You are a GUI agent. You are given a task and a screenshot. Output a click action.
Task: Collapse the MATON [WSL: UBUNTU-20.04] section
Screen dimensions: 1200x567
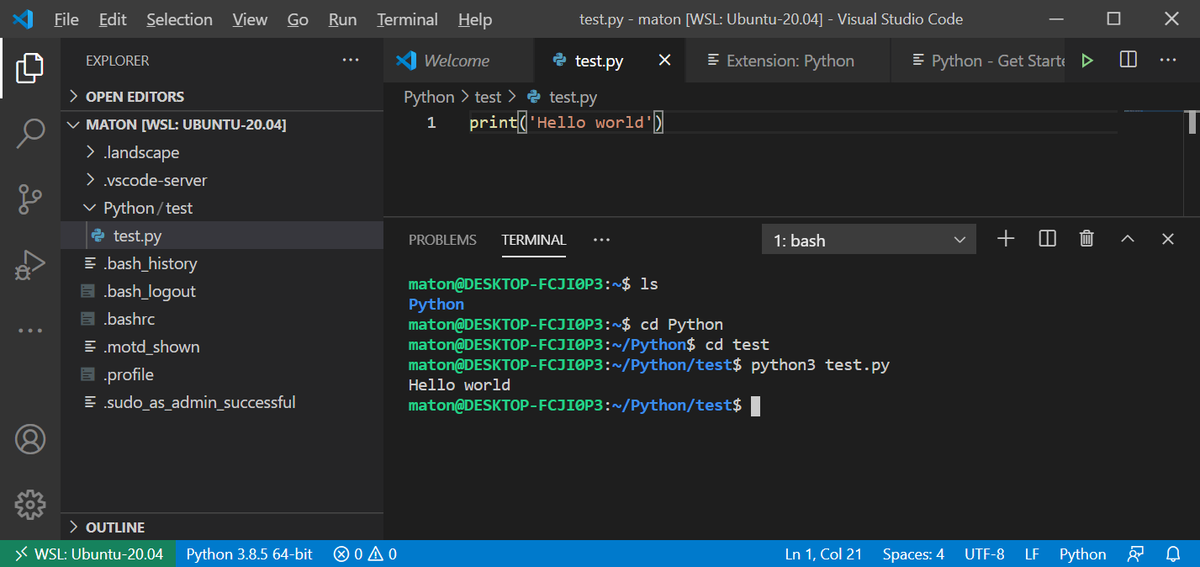click(223, 125)
